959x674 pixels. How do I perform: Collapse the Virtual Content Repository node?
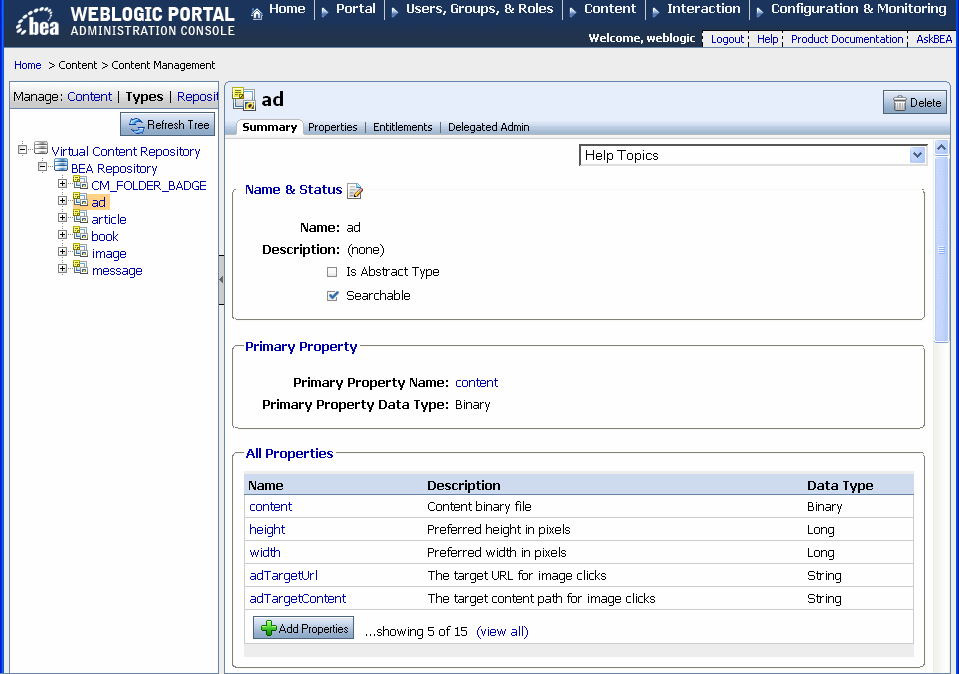[23, 149]
